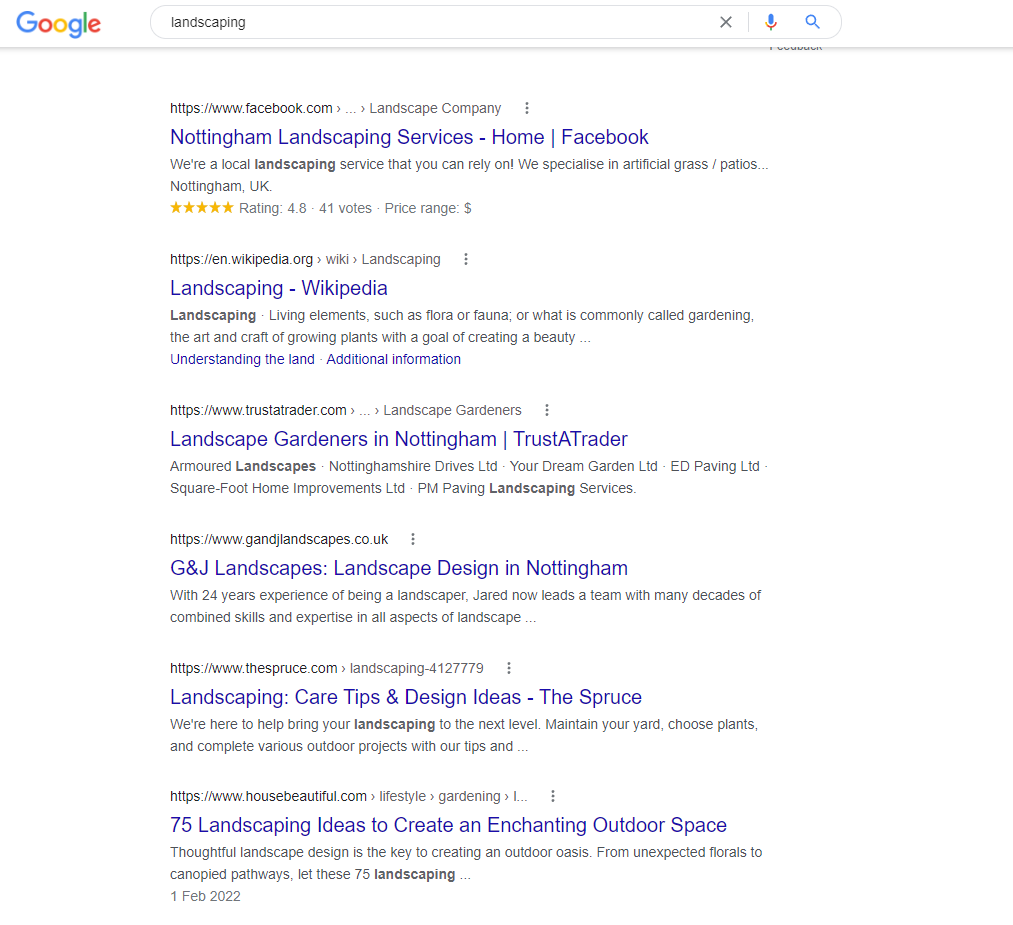1013x925 pixels.
Task: Open the three-dot menu for the thespruce result
Action: click(508, 668)
